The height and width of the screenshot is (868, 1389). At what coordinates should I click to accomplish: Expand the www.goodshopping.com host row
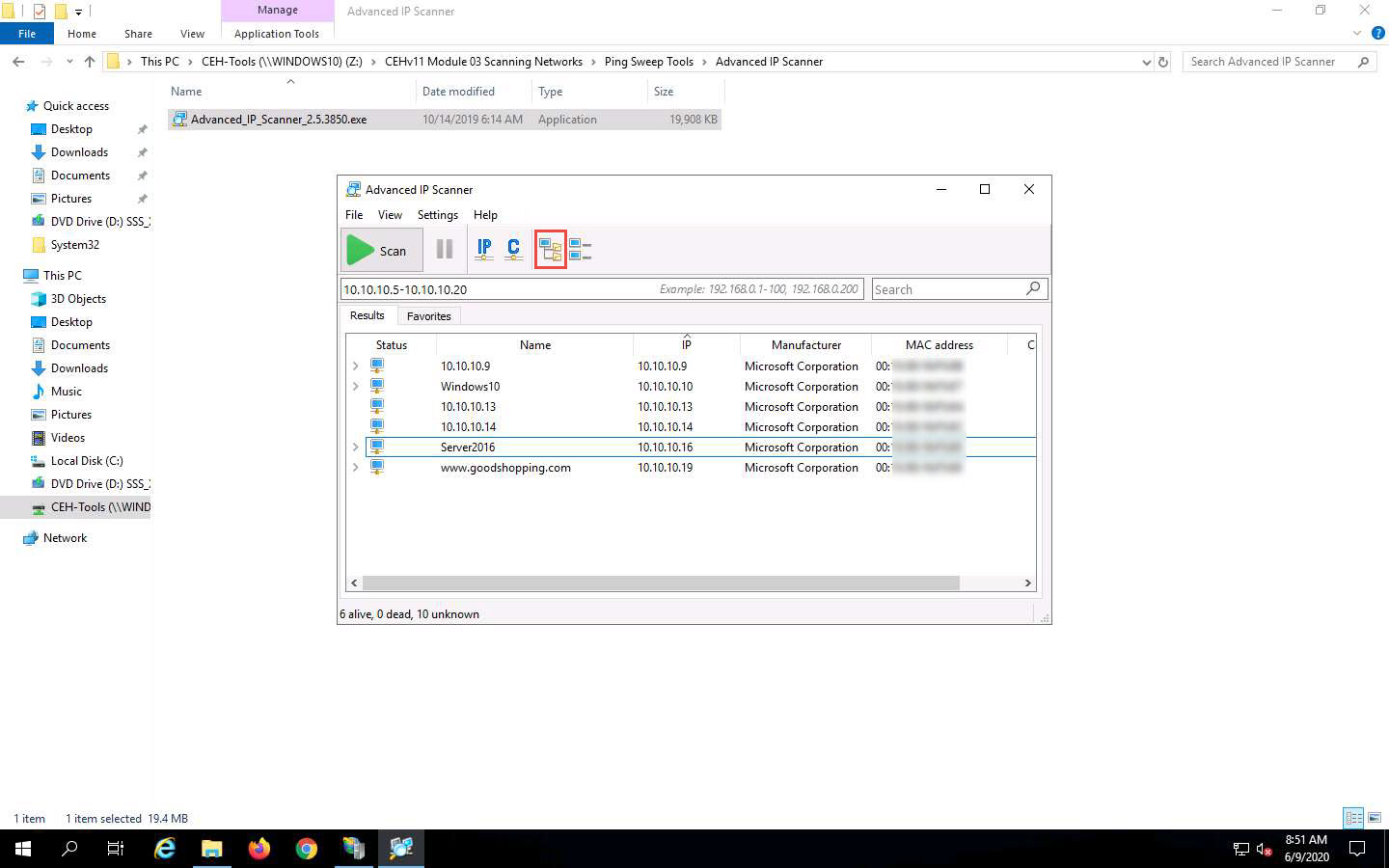click(x=356, y=468)
